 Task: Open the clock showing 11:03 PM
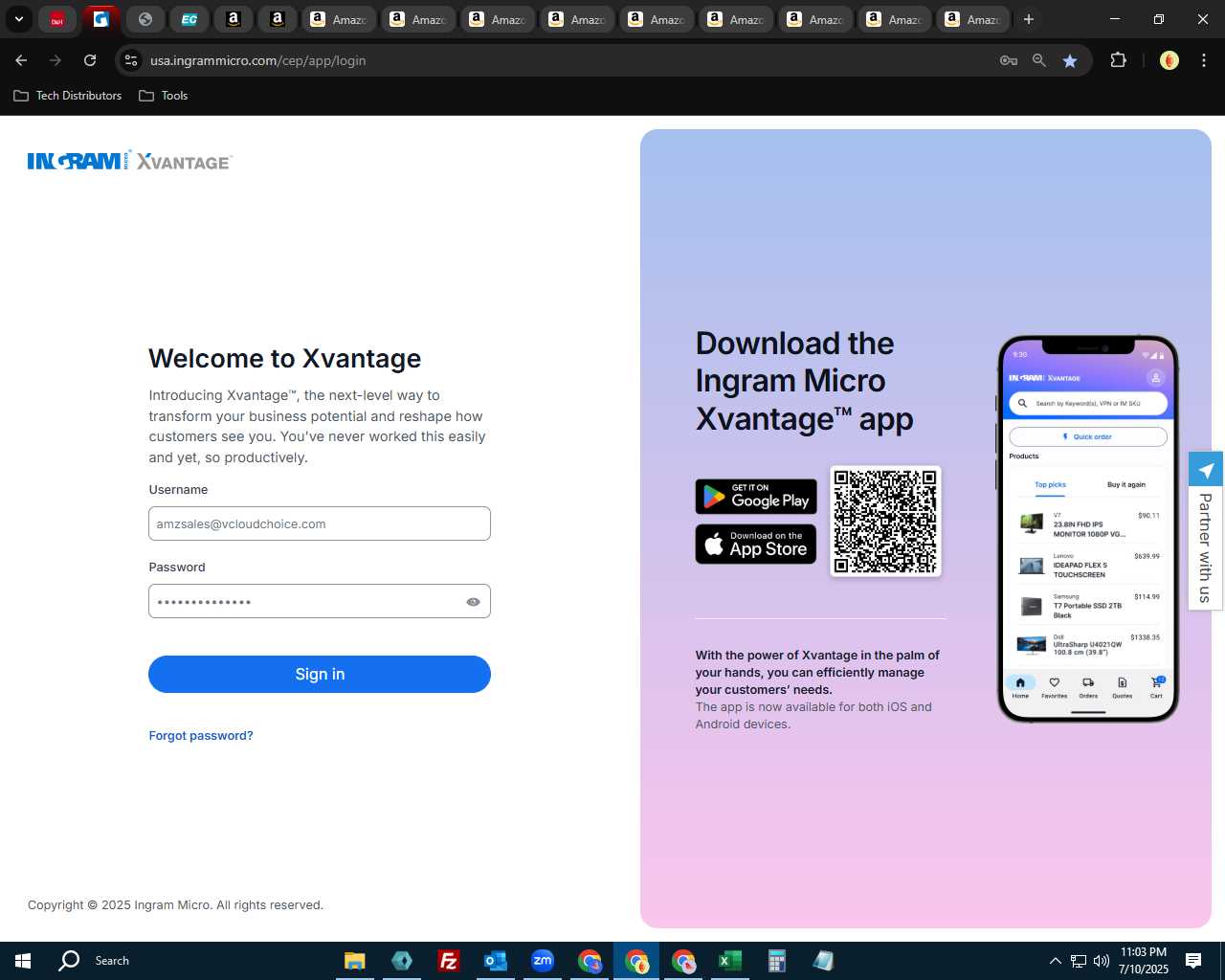1144,961
